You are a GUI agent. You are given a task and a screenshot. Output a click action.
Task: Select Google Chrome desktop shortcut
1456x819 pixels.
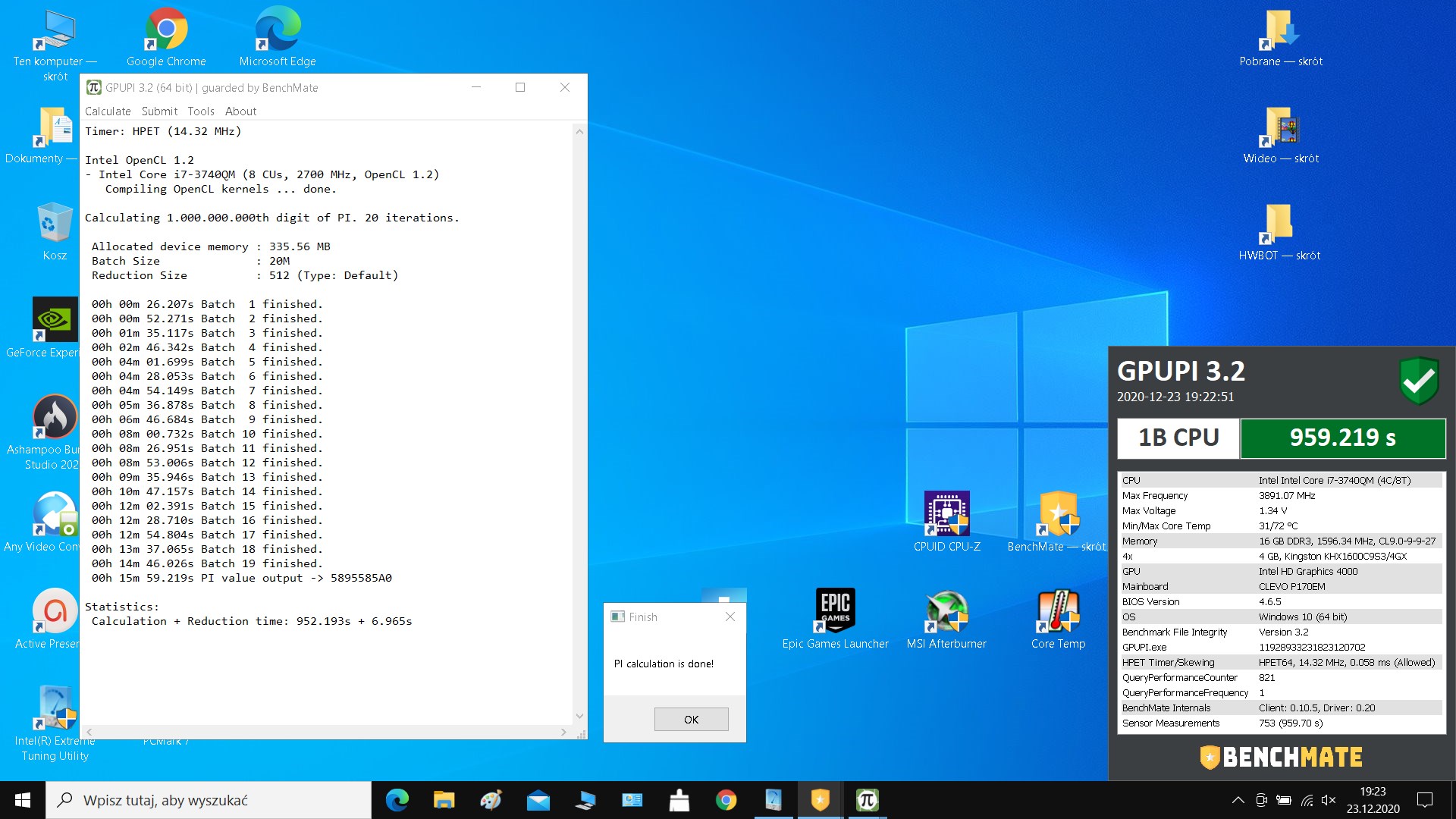click(x=166, y=36)
